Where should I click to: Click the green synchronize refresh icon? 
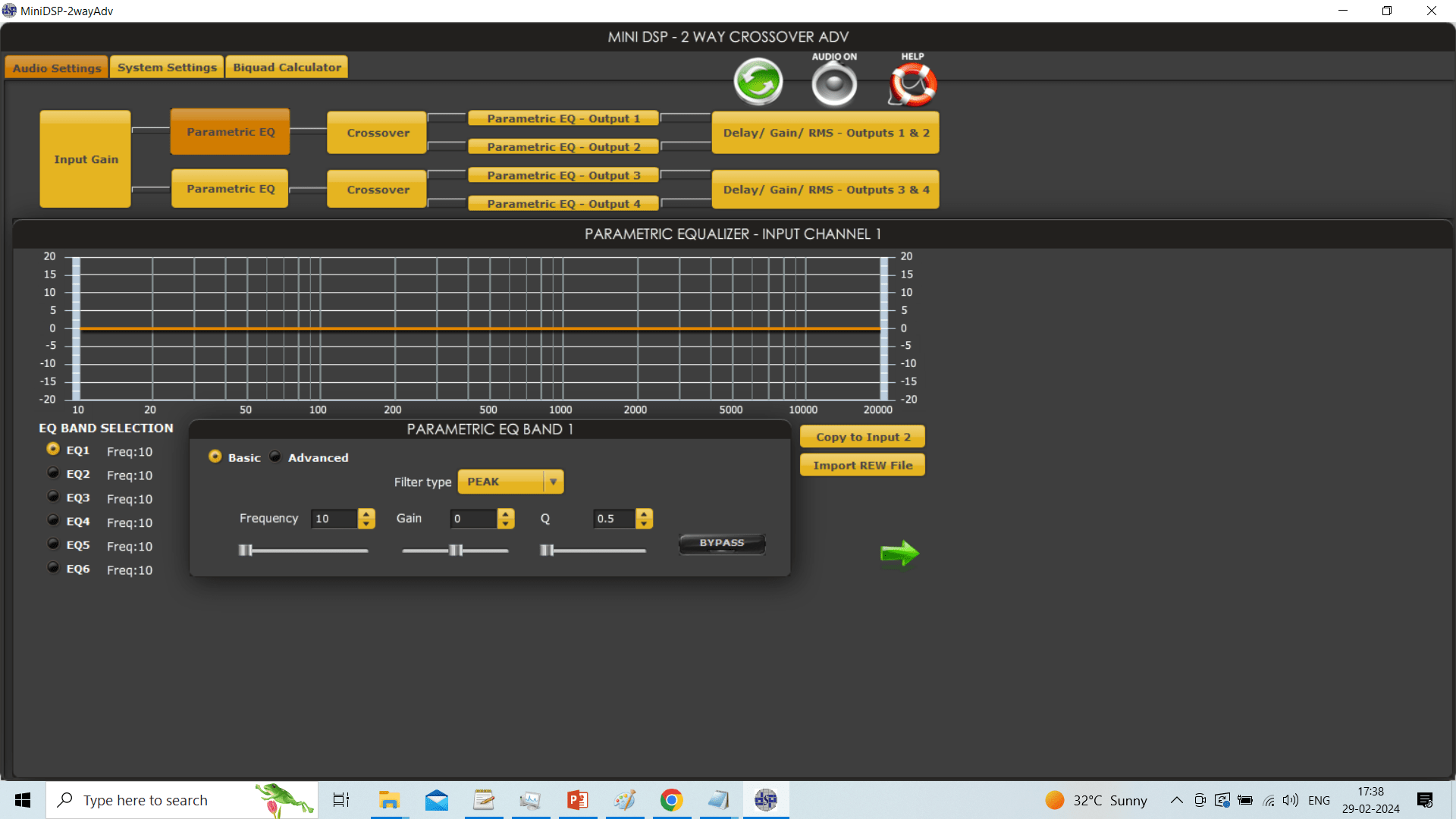point(758,82)
